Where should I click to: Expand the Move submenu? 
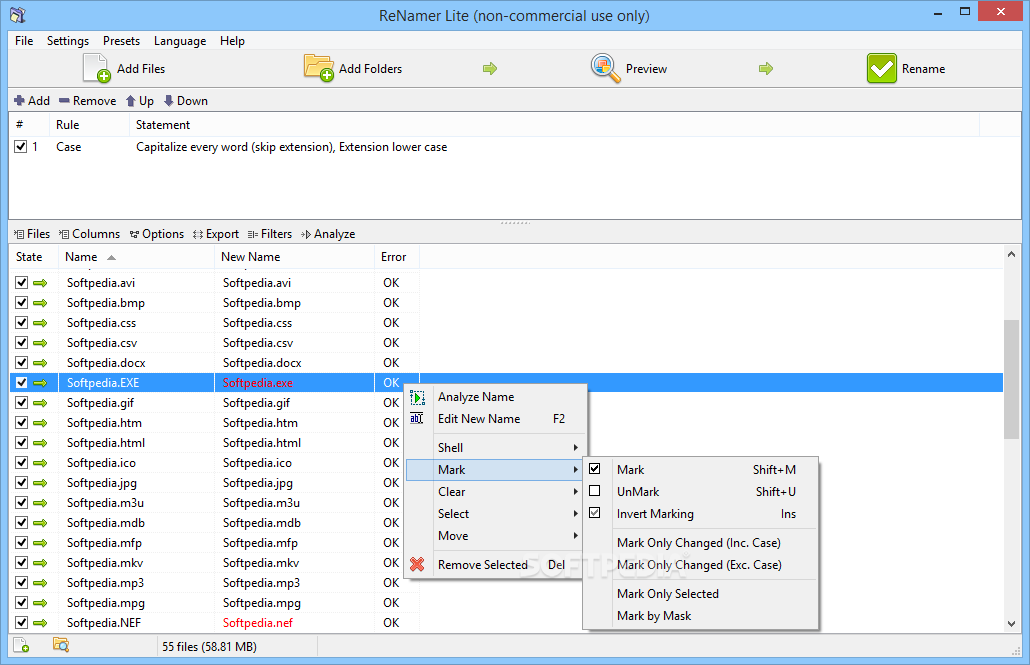496,536
